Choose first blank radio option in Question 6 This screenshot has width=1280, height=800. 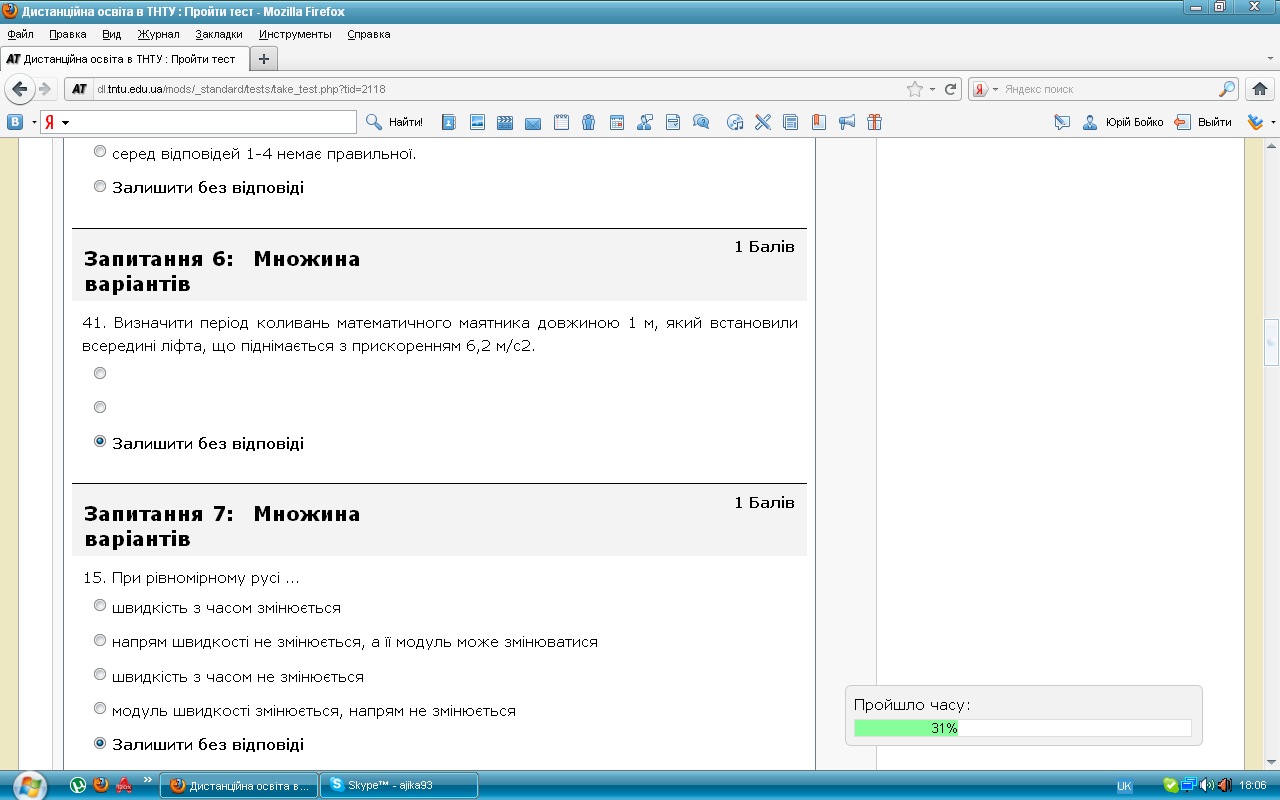click(x=100, y=373)
